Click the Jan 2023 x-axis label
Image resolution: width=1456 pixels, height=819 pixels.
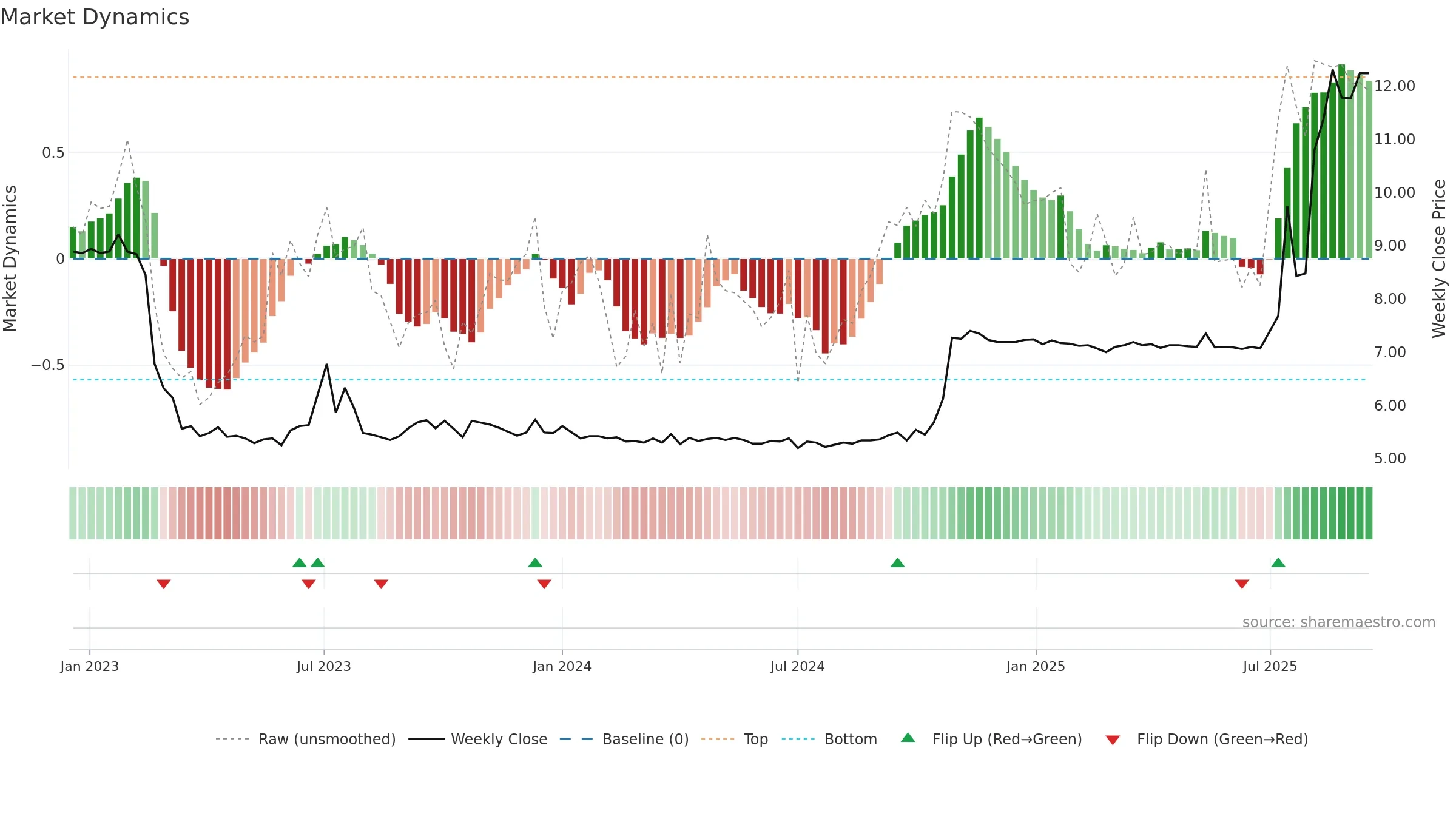click(x=90, y=666)
